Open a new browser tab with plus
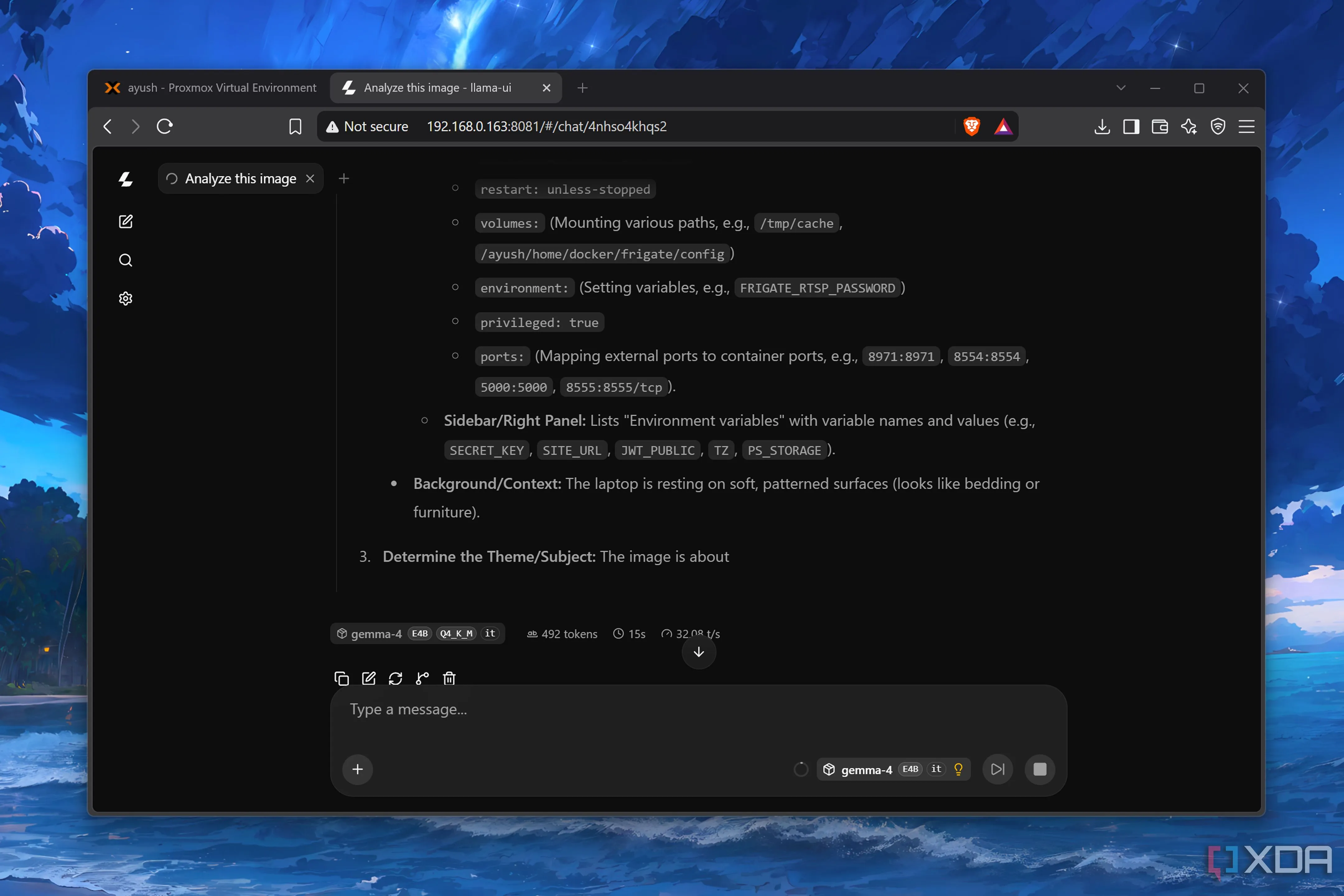 [582, 87]
